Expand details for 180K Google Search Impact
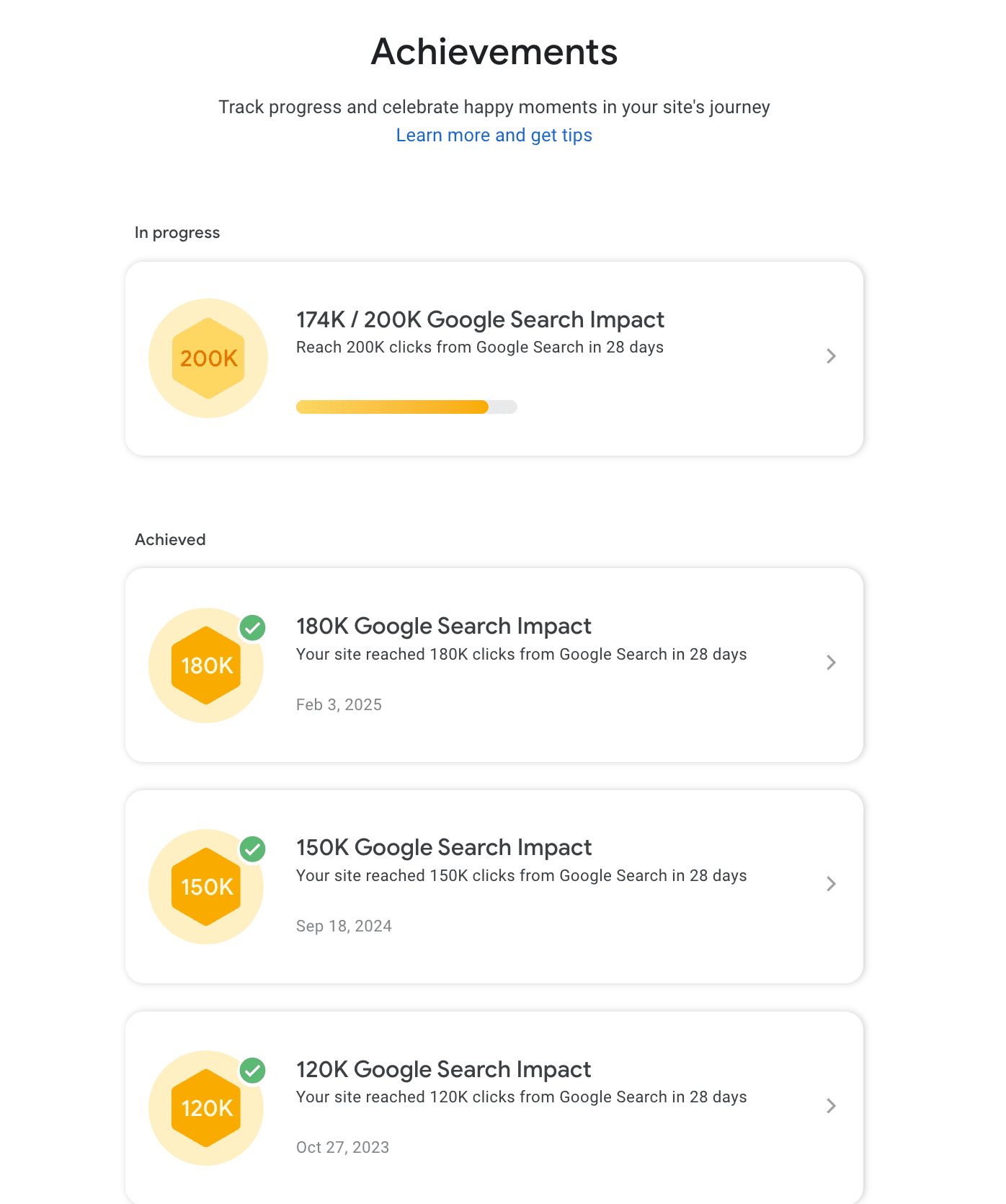This screenshot has height=1204, width=1006. [832, 663]
